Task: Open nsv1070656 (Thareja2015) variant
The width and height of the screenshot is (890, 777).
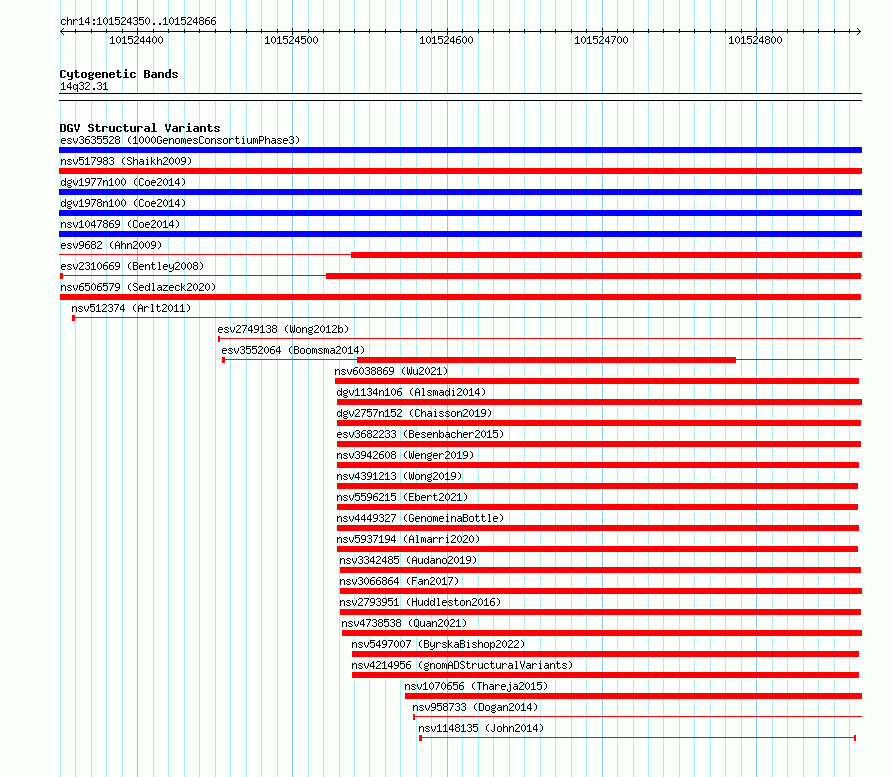Action: tap(476, 686)
